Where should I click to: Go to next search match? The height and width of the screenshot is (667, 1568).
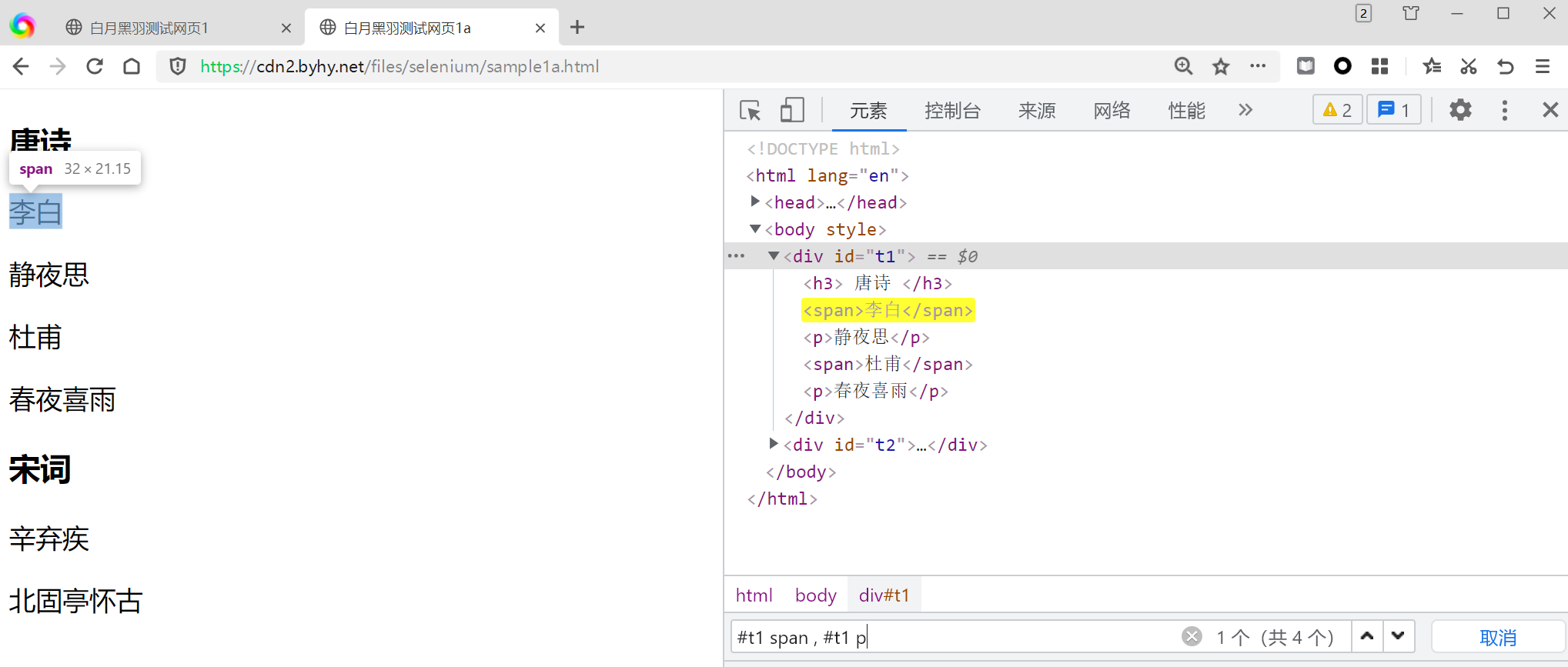coord(1399,636)
